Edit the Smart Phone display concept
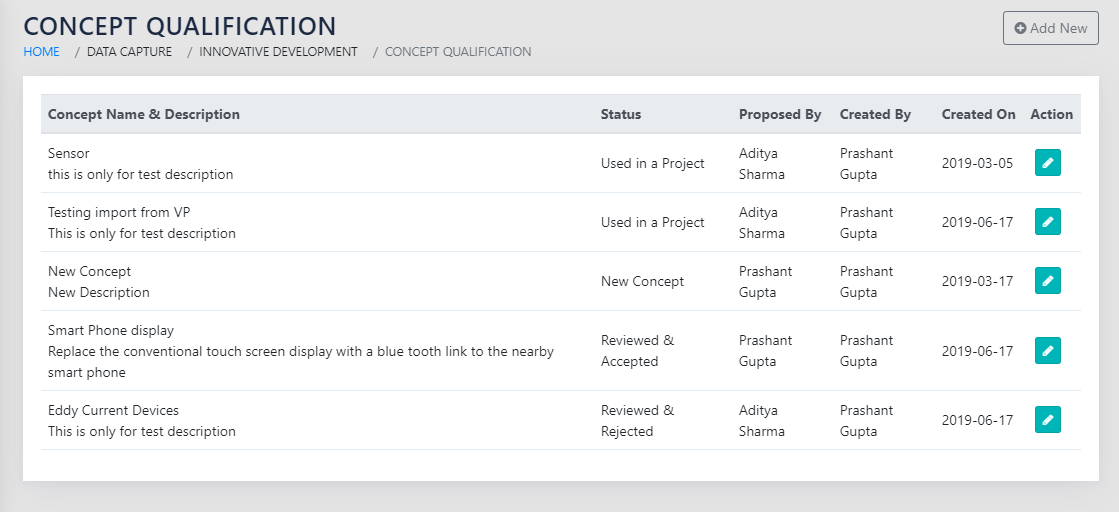The image size is (1119, 512). (1047, 351)
